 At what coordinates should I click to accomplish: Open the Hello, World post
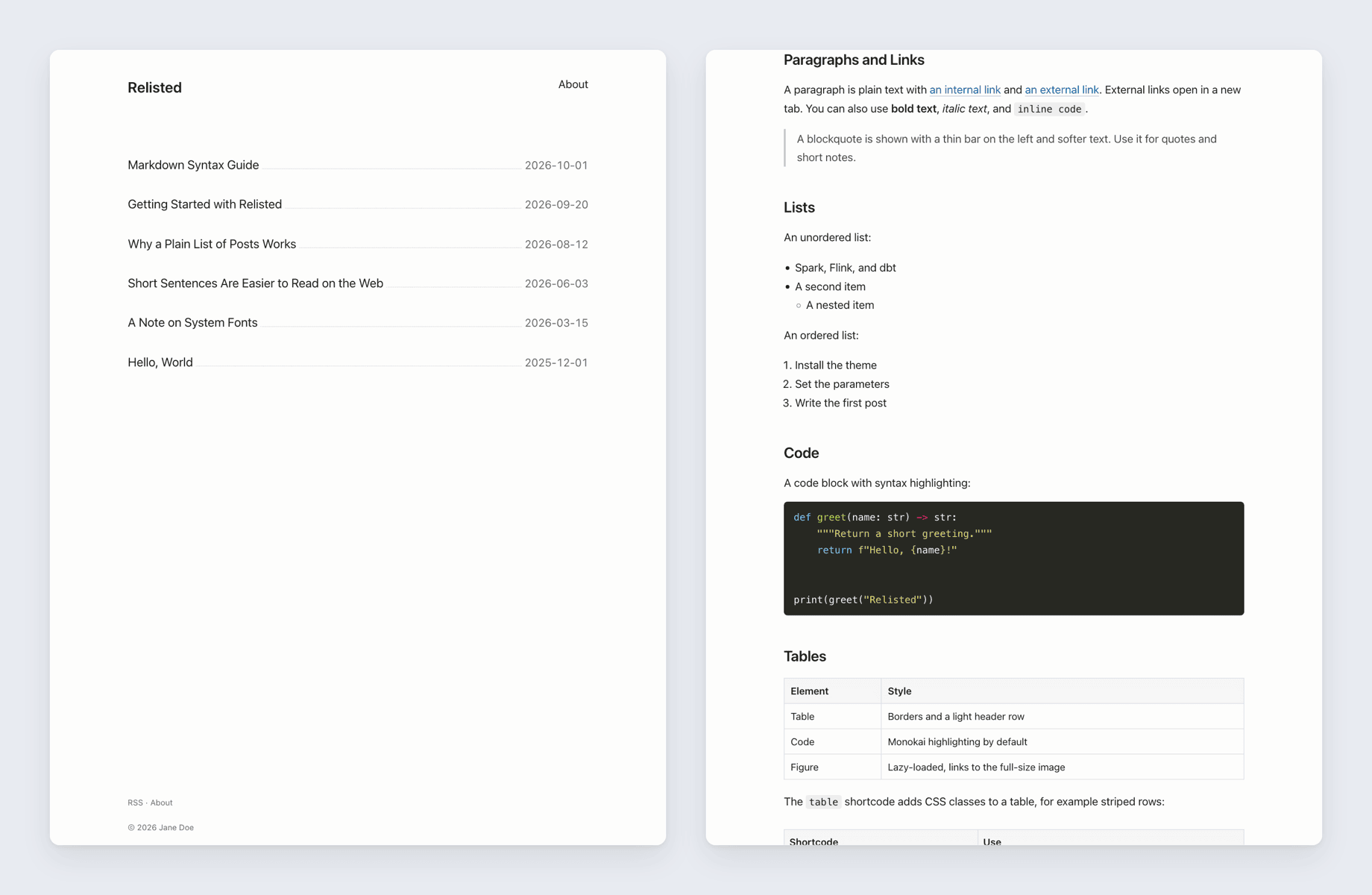coord(160,362)
